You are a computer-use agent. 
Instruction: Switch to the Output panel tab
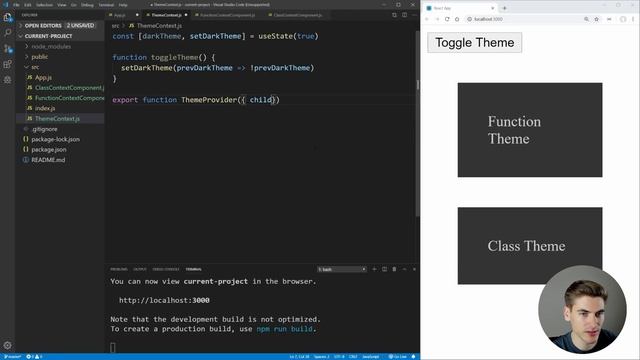tap(140, 269)
